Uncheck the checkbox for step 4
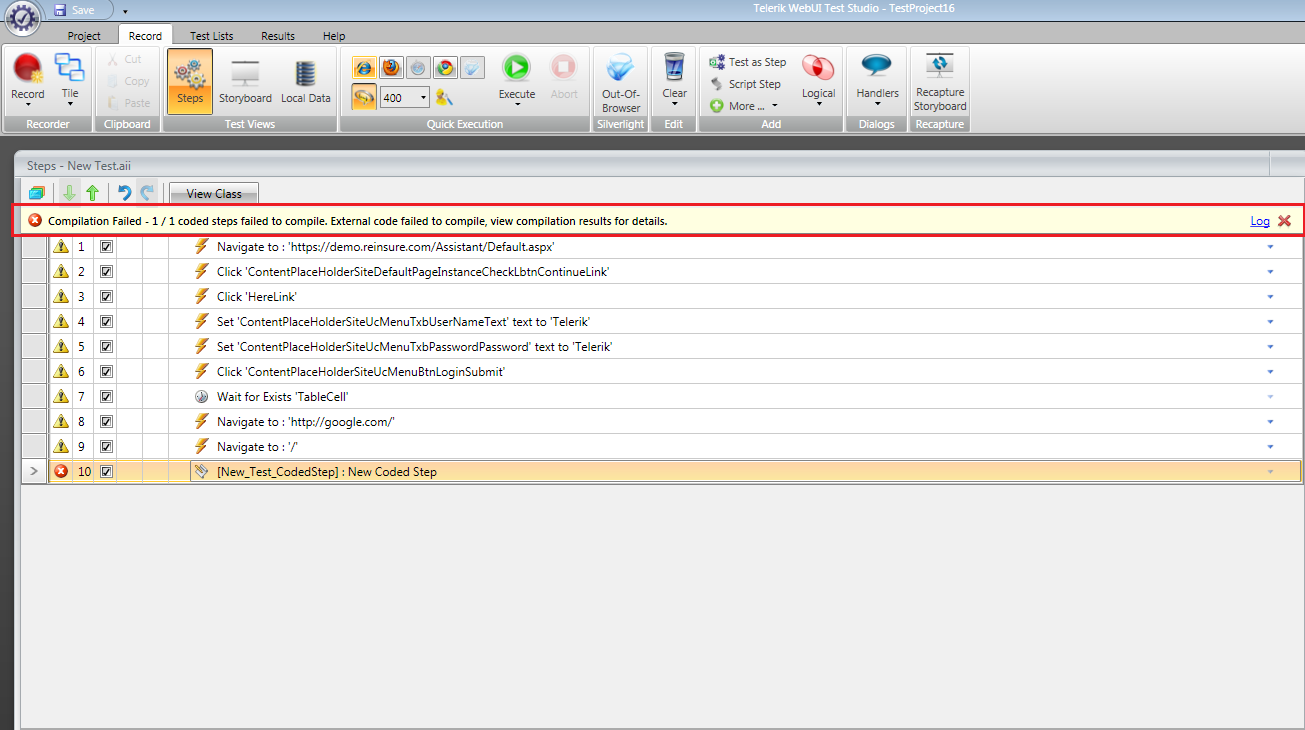This screenshot has width=1305, height=730. (x=106, y=321)
